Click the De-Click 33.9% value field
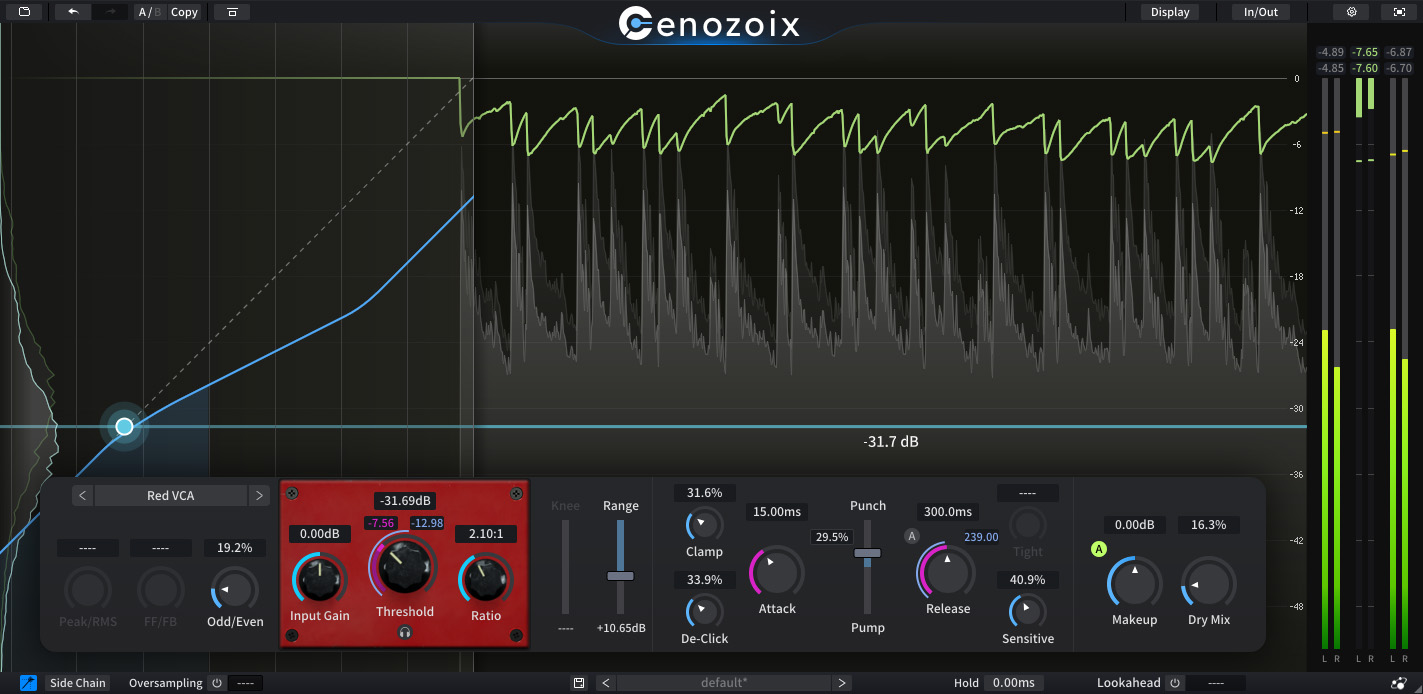 tap(704, 580)
